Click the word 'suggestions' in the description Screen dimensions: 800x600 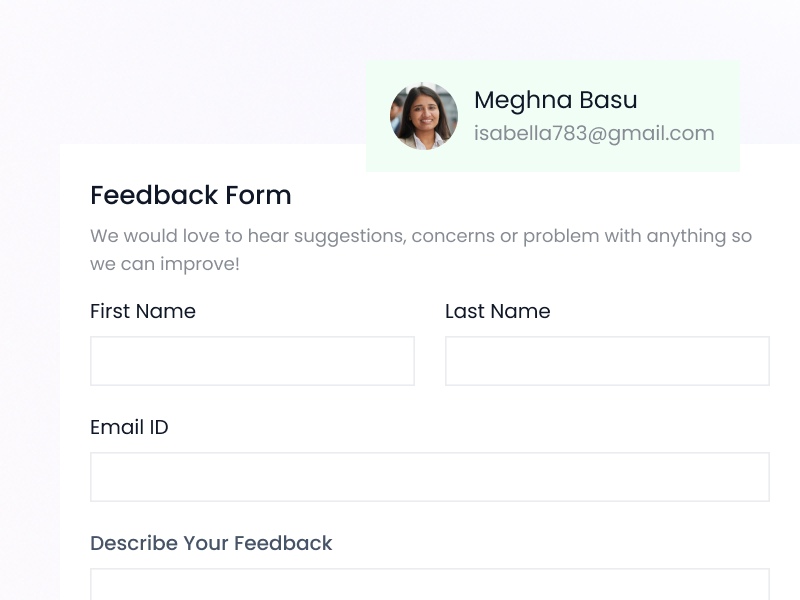[x=348, y=236]
